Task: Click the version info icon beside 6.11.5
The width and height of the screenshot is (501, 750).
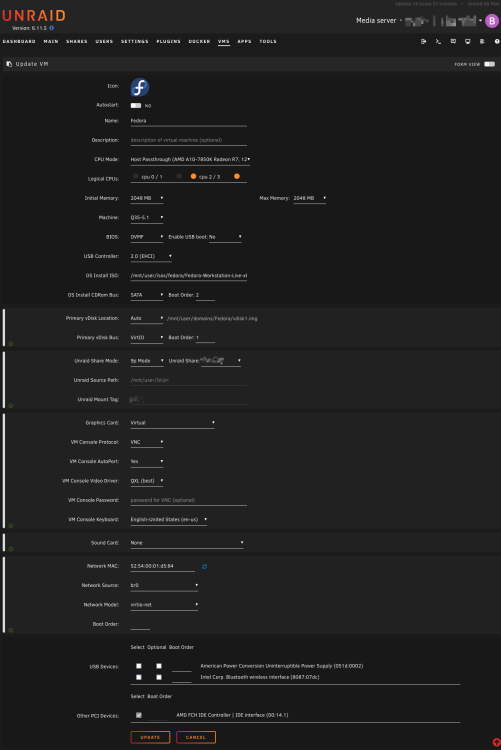Action: 52,28
